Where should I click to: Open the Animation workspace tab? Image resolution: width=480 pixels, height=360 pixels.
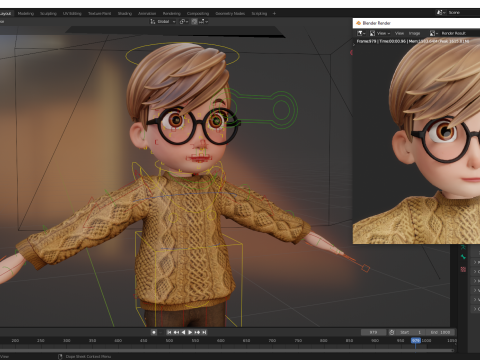pos(147,13)
